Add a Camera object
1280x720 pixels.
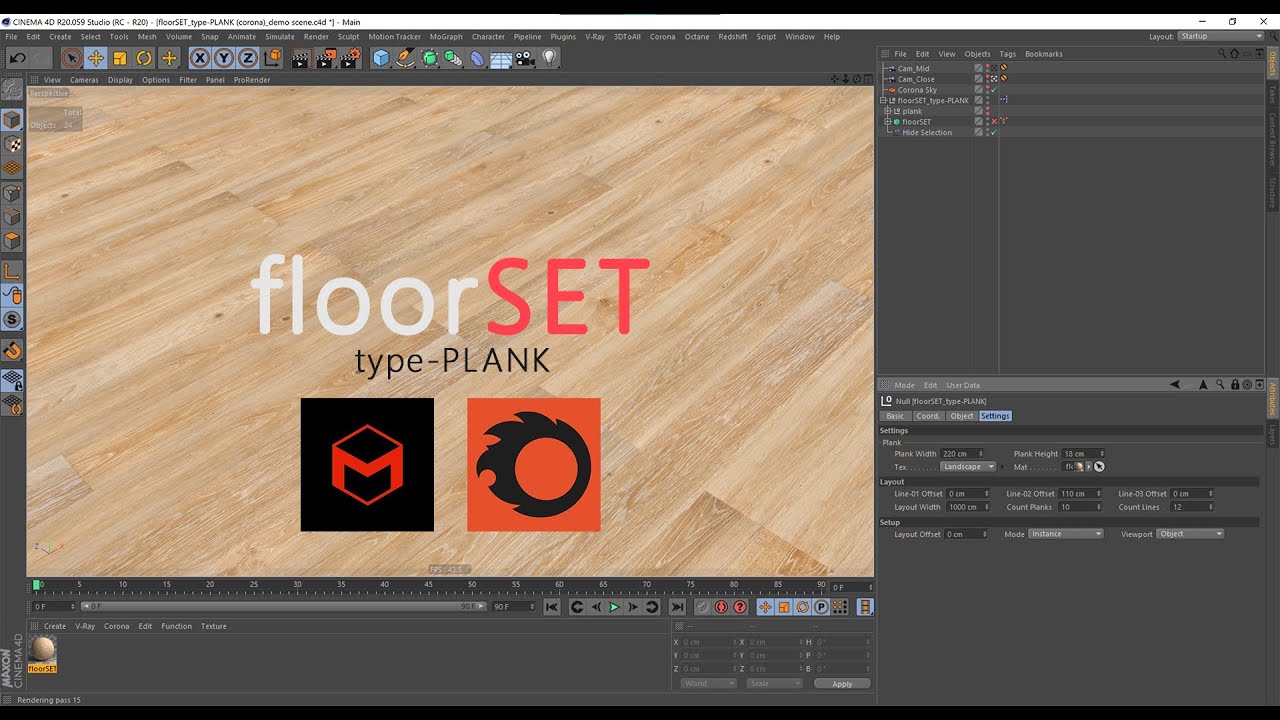tap(525, 58)
